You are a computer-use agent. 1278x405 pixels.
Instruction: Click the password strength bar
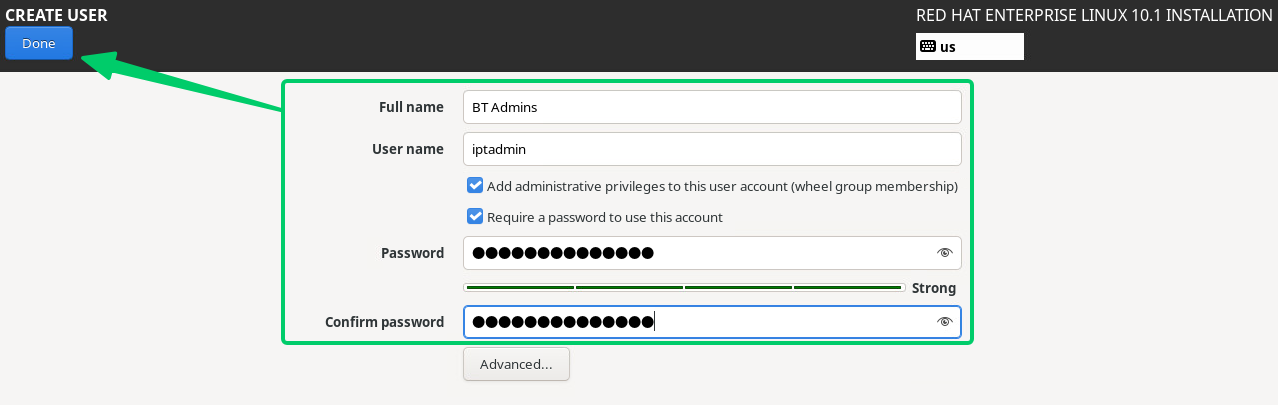(684, 288)
